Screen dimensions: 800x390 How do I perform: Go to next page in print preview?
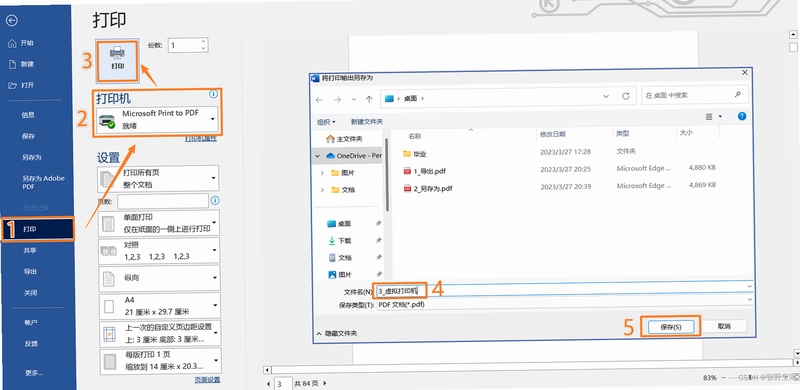(324, 383)
